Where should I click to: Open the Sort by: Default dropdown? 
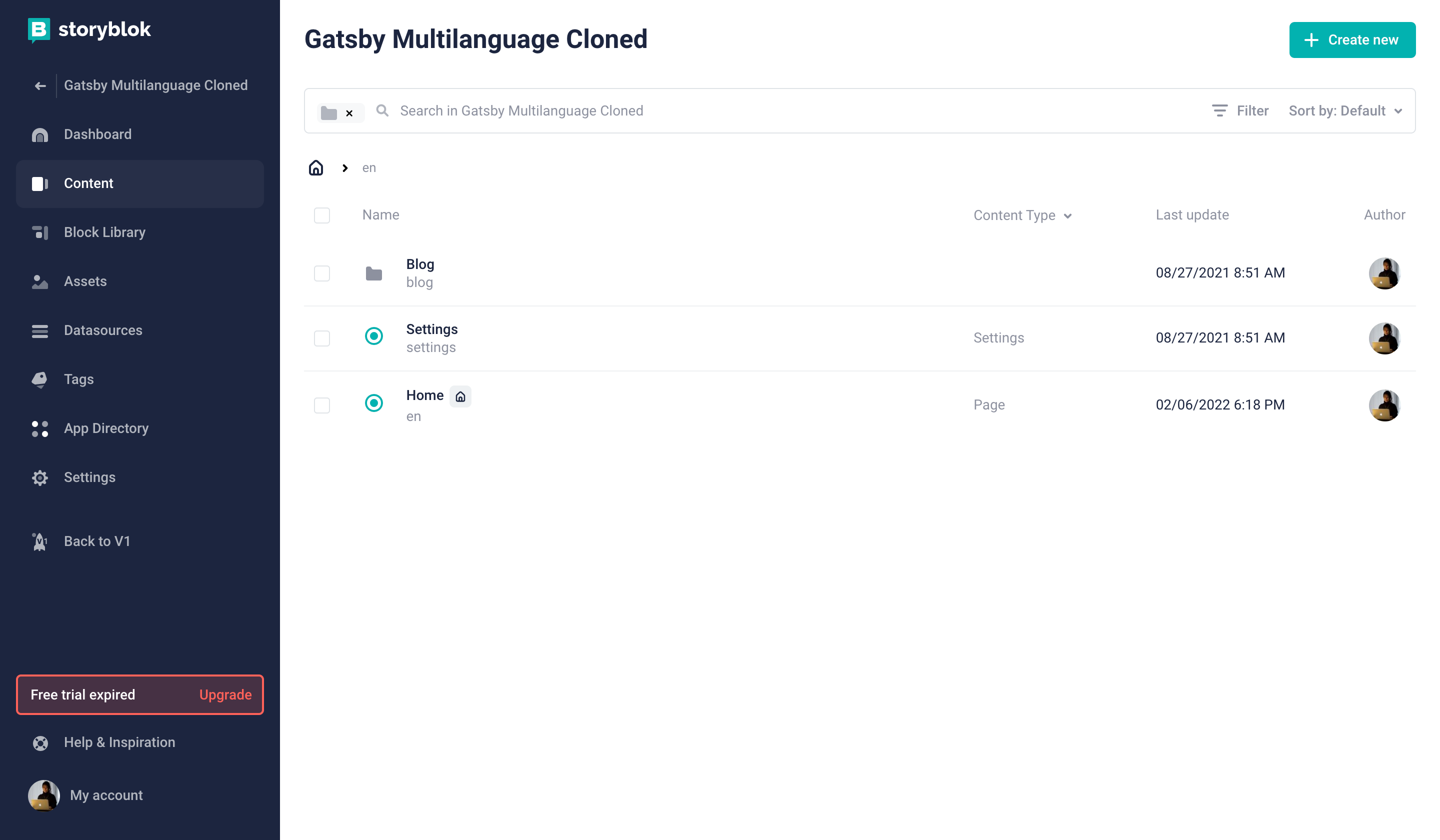[1345, 111]
